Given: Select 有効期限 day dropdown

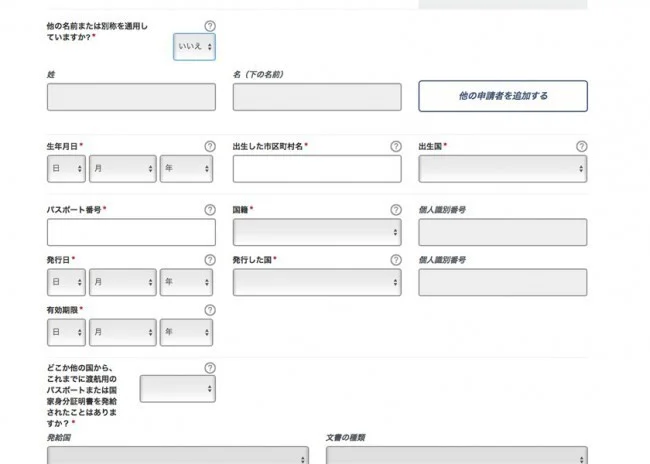Looking at the screenshot, I should [x=66, y=333].
